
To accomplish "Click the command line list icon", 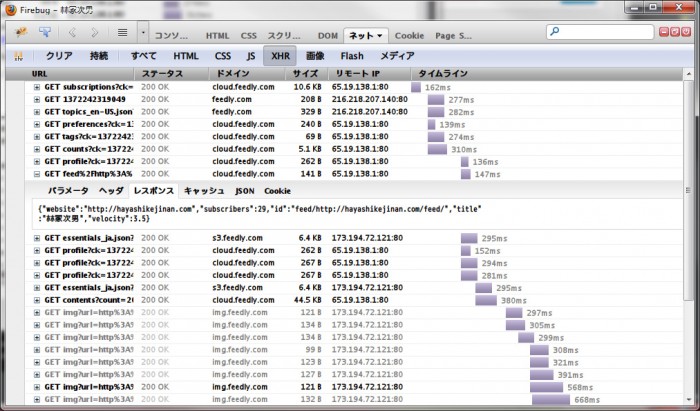I will [123, 33].
